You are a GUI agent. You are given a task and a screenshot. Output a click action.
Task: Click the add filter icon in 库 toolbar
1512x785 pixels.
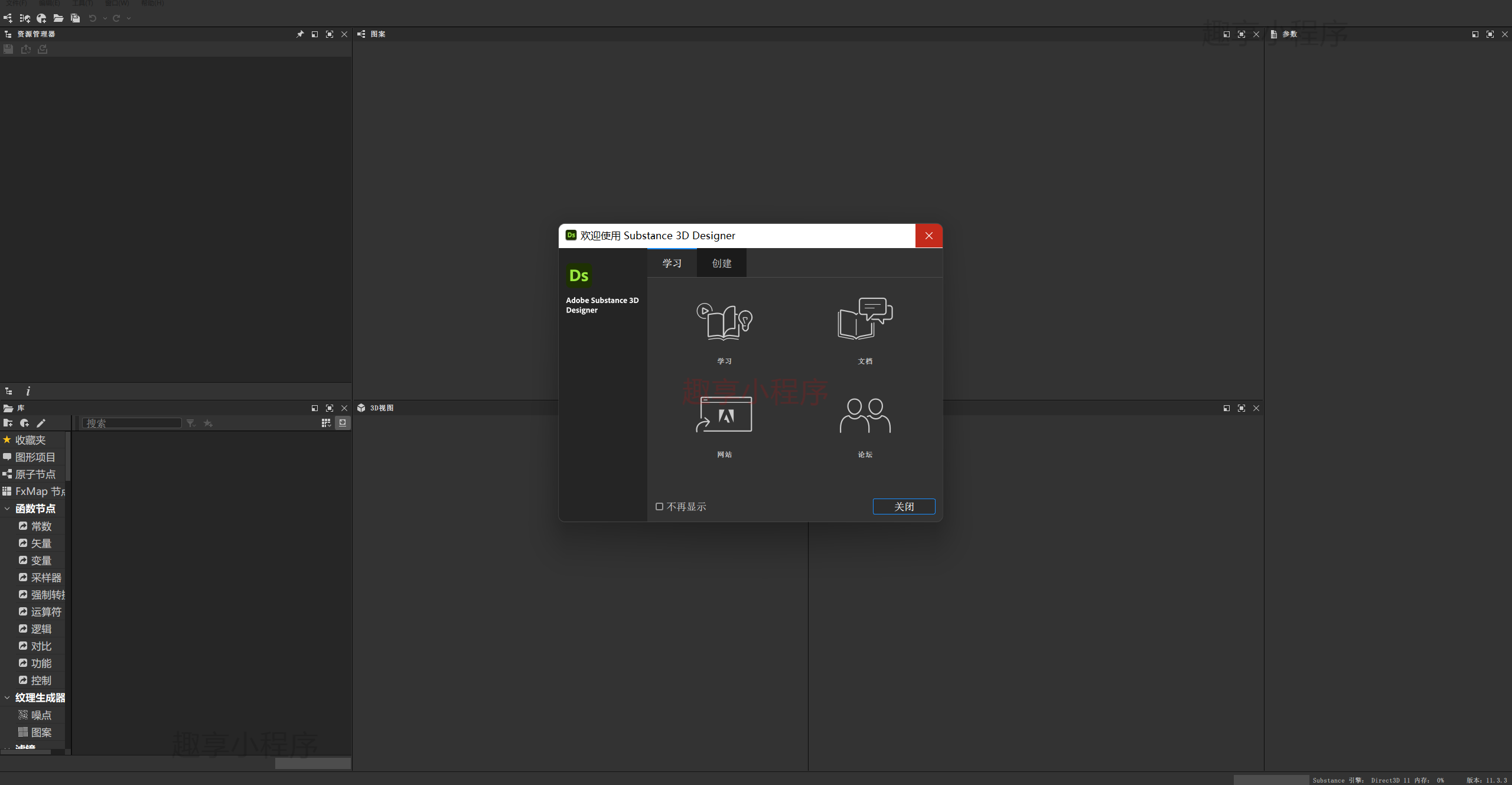click(25, 423)
